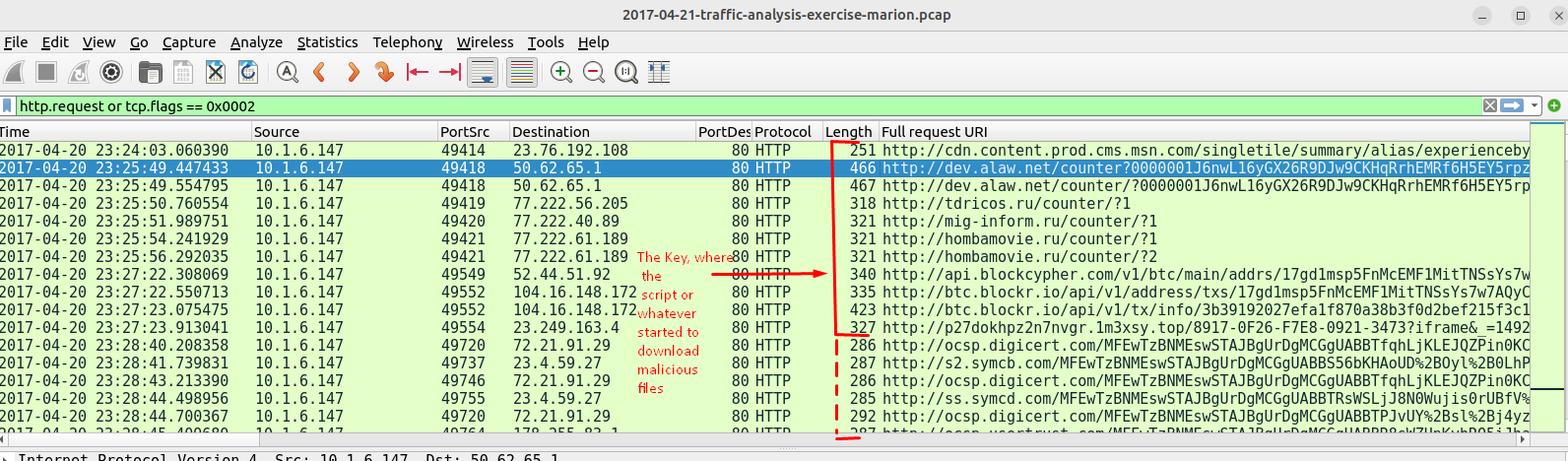Select packet to cdn.content.prod.cms.msn.com
The height and width of the screenshot is (461, 1568).
click(765, 151)
